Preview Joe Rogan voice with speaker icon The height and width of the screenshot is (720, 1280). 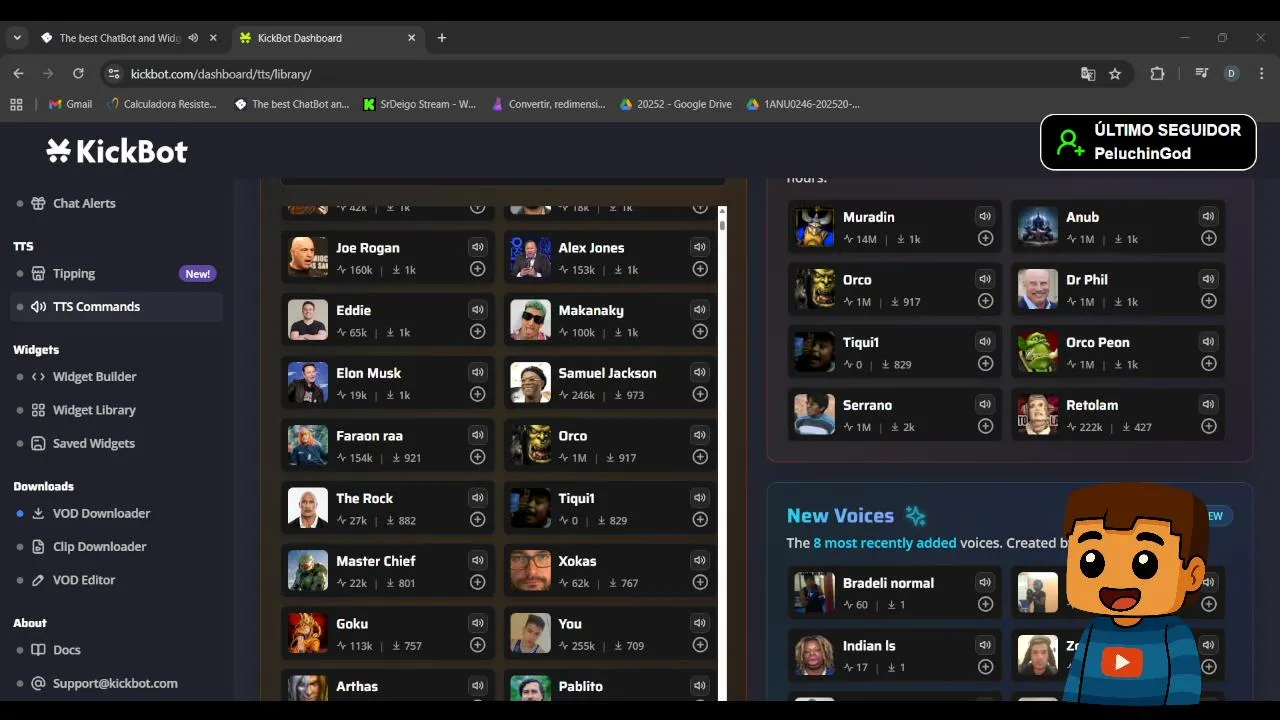tap(477, 247)
